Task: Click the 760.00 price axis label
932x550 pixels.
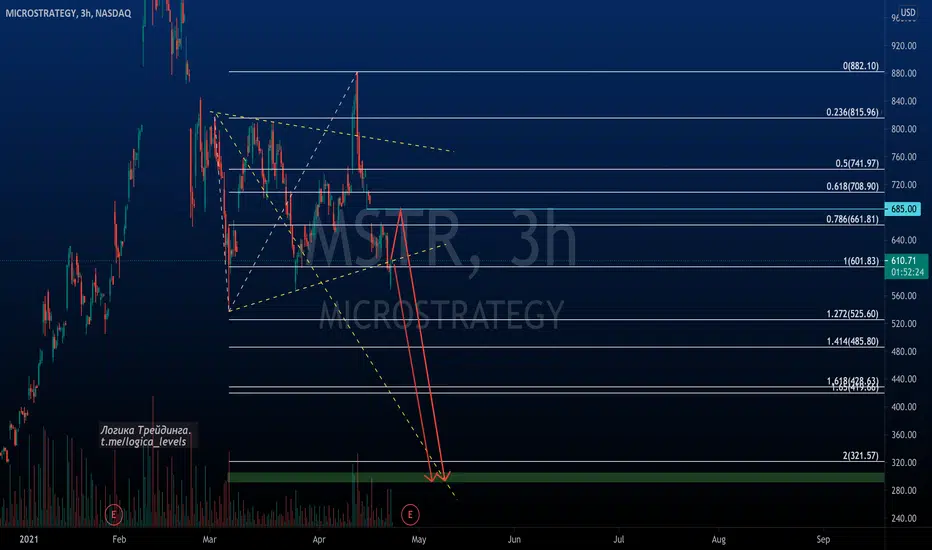Action: point(903,157)
